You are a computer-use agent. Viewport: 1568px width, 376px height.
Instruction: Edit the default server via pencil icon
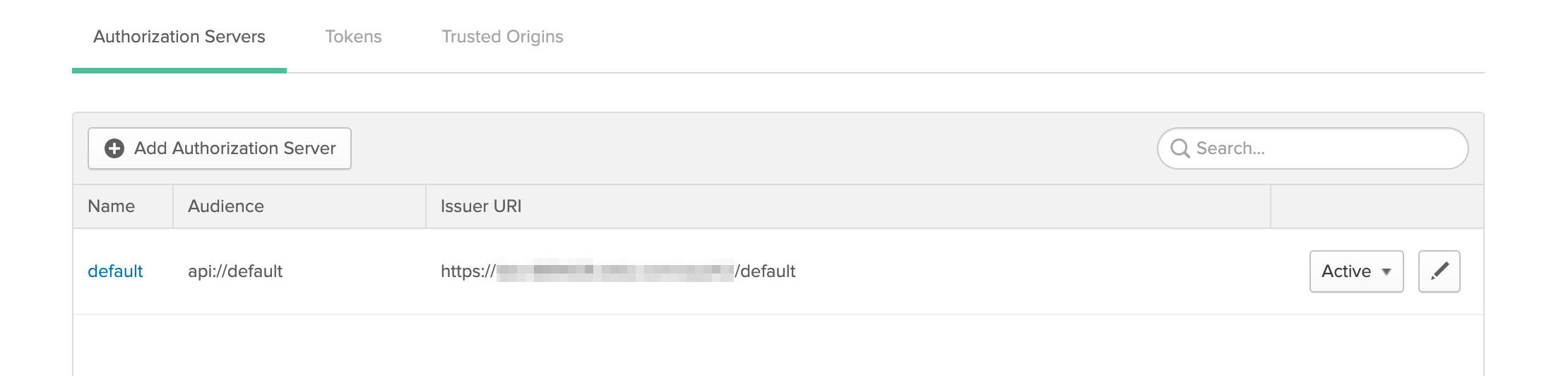(1439, 271)
